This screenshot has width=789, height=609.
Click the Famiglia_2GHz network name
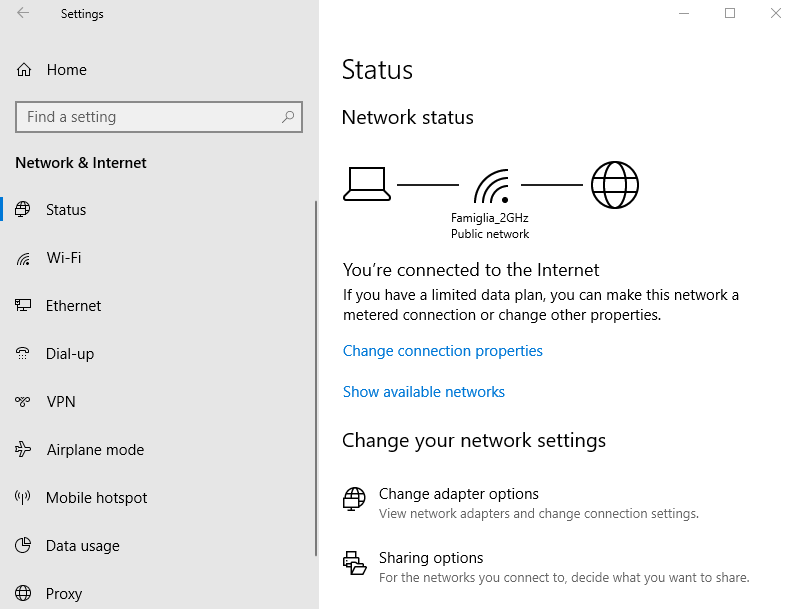click(x=490, y=217)
